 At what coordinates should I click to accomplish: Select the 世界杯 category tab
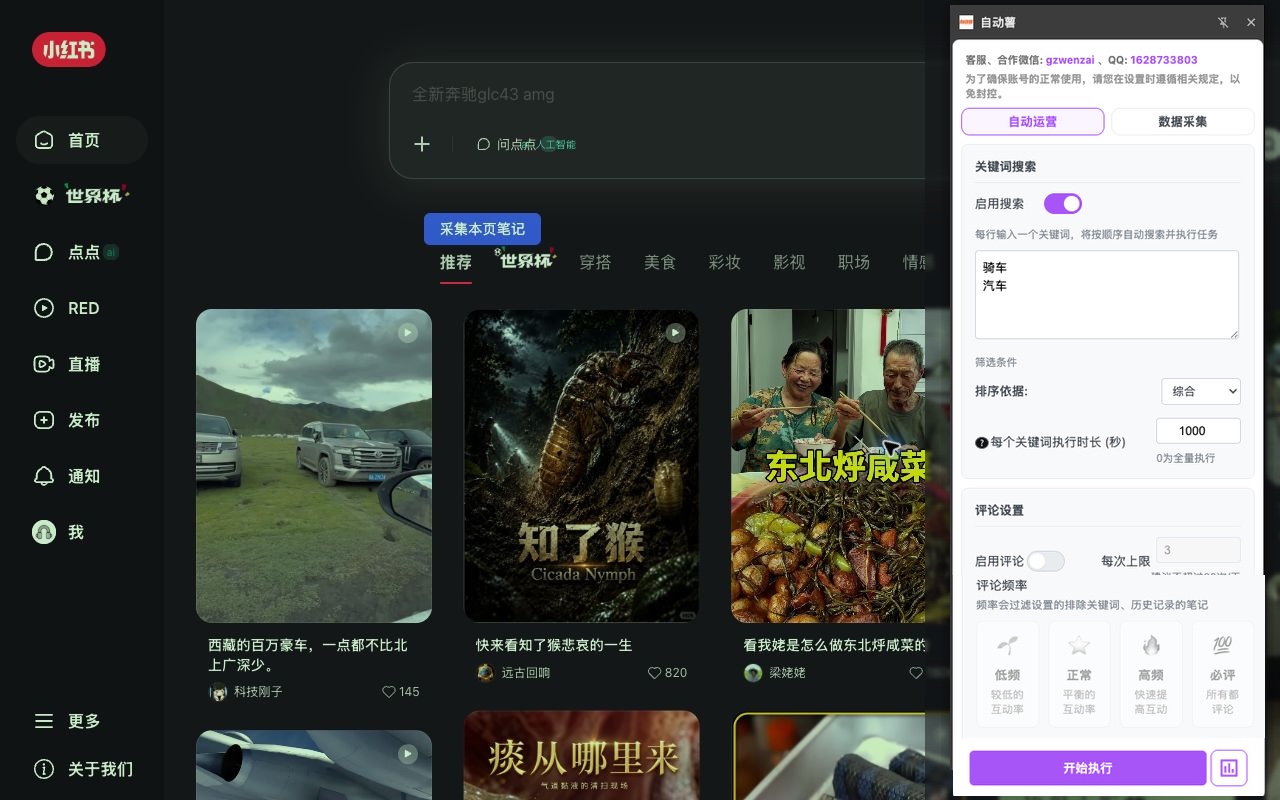pyautogui.click(x=526, y=260)
